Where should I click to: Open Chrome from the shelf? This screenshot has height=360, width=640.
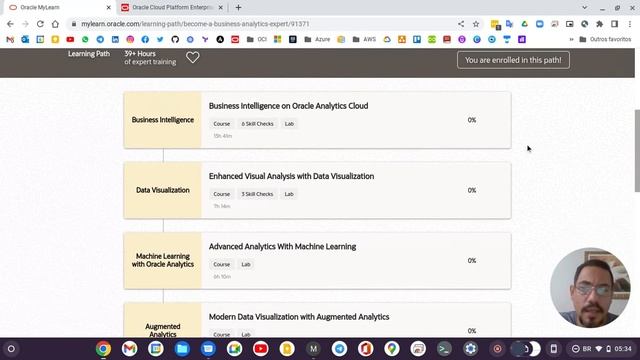[103, 349]
